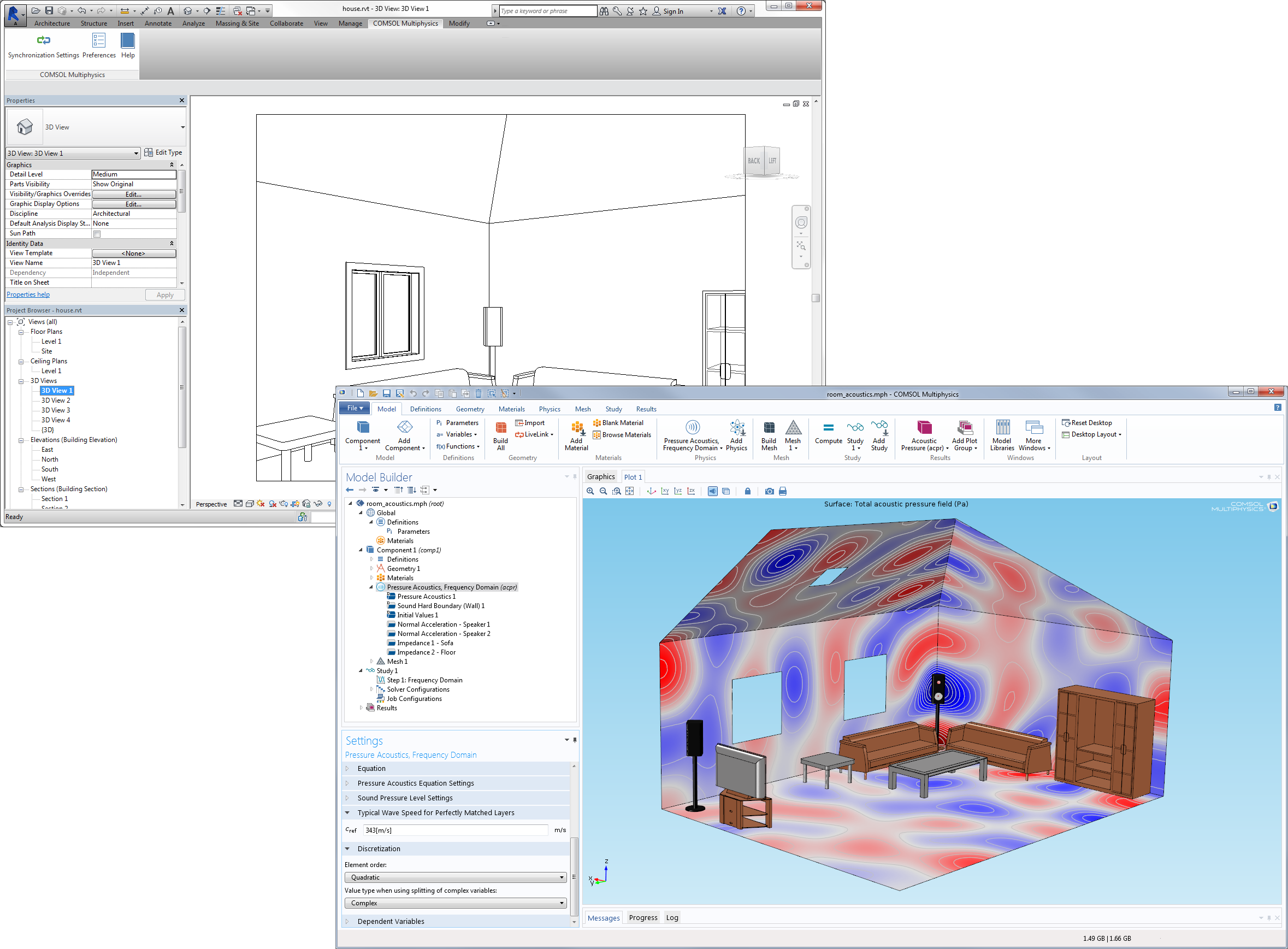Click the Compute button in Study group
The height and width of the screenshot is (949, 1288).
828,428
